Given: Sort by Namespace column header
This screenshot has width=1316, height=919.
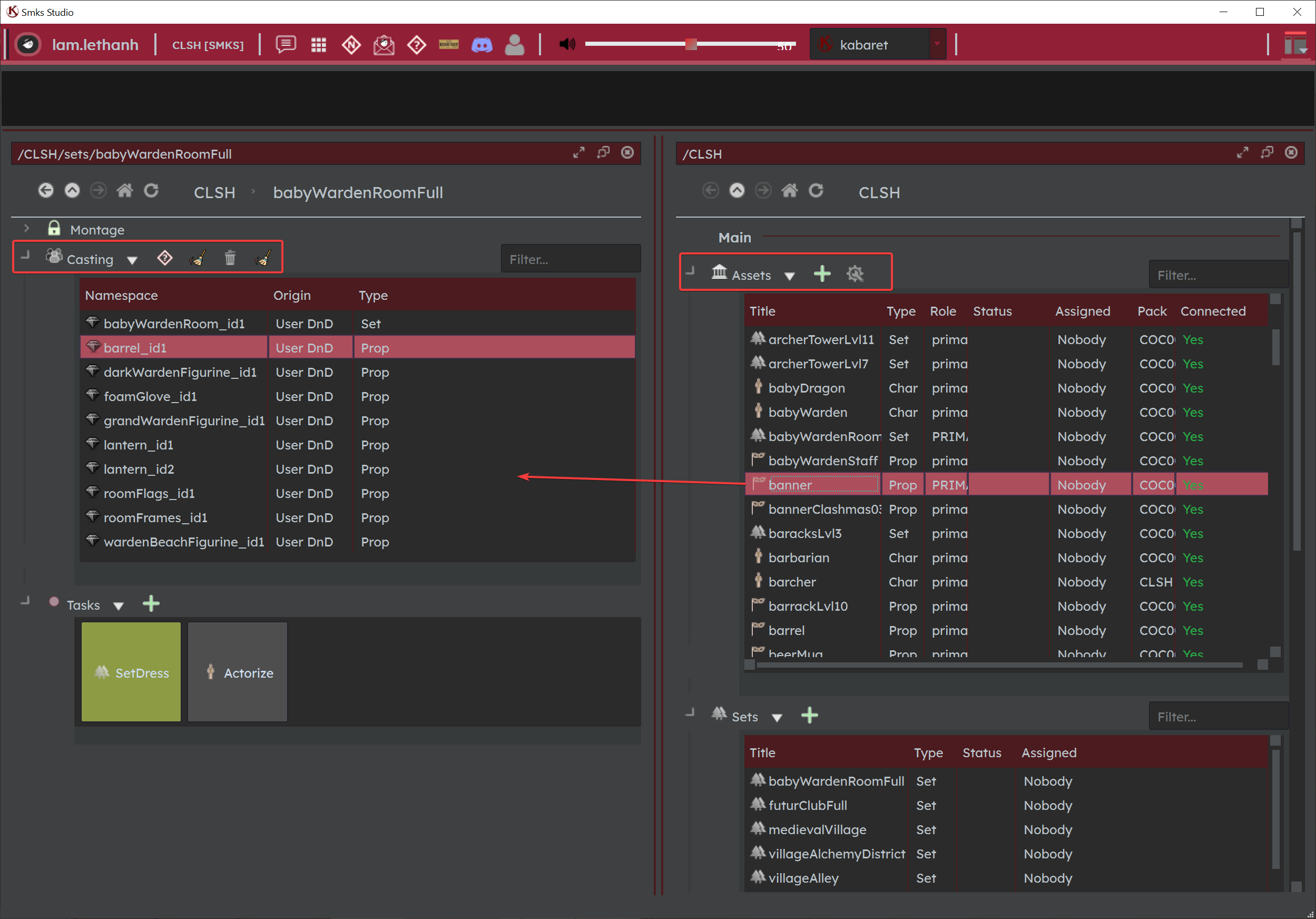Looking at the screenshot, I should point(122,295).
